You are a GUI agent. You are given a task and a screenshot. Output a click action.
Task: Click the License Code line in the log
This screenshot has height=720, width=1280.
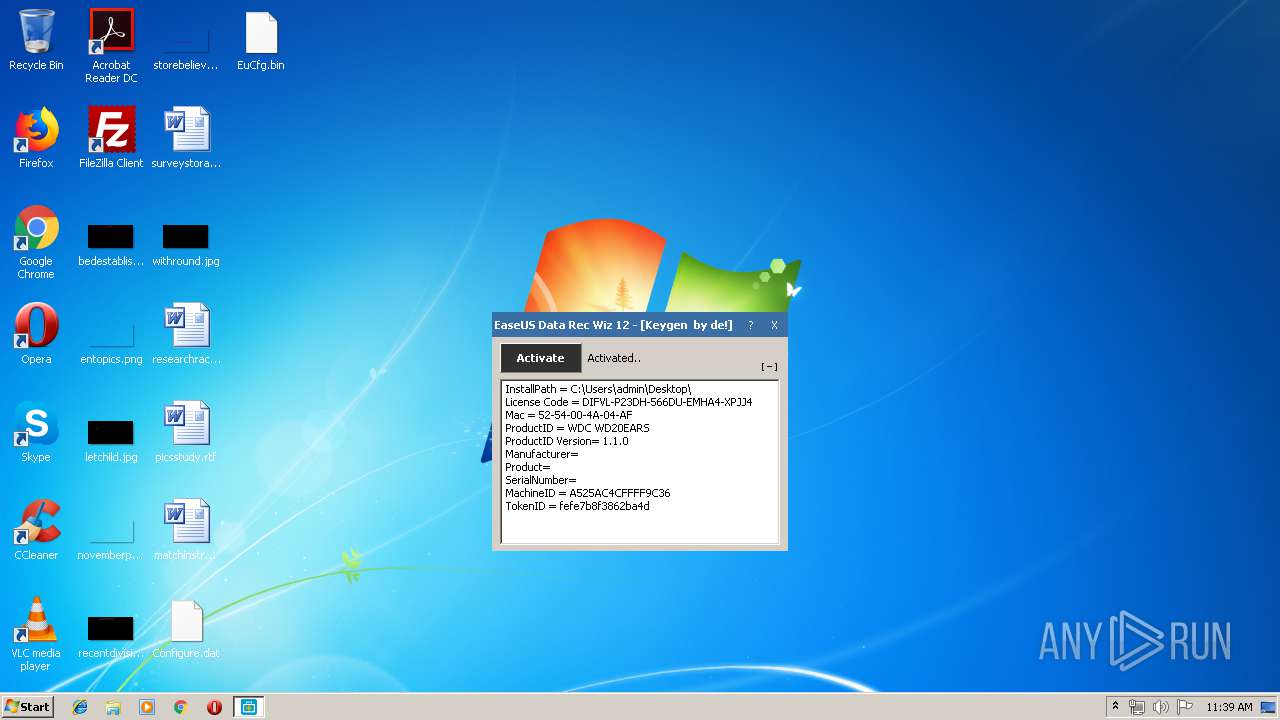pos(628,402)
